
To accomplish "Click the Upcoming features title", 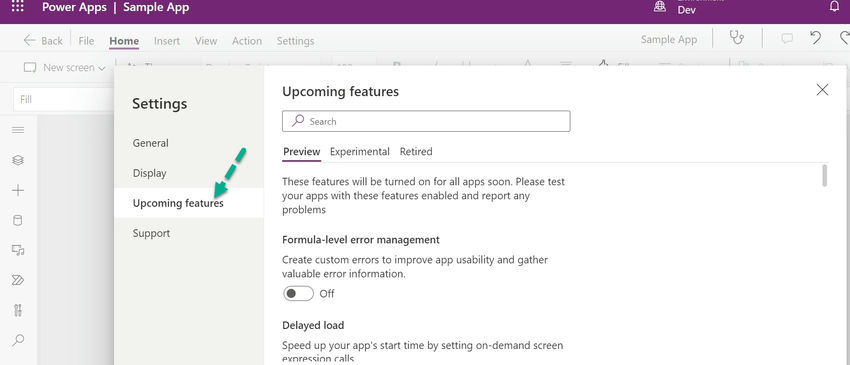I will [x=340, y=92].
